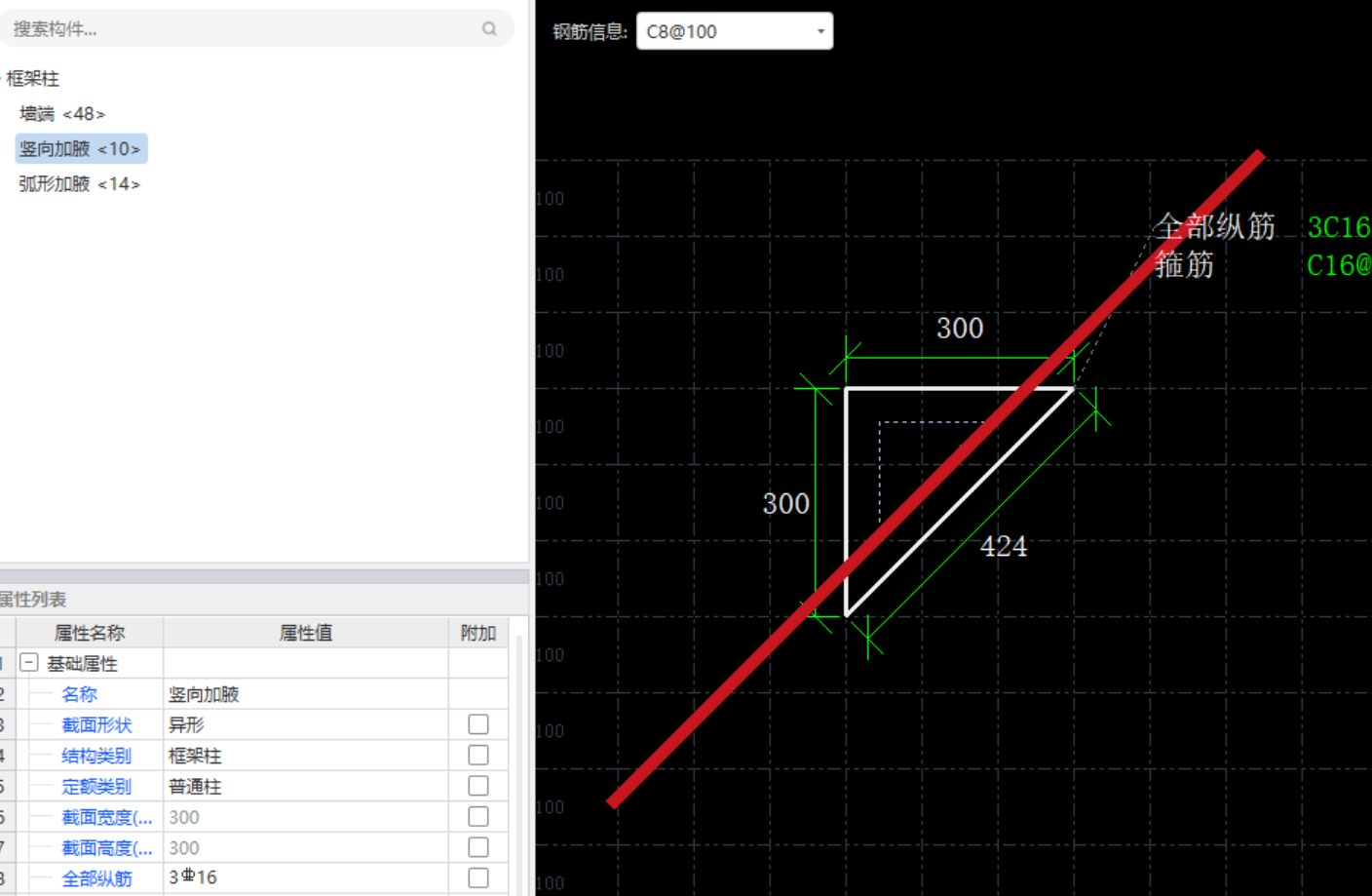Viewport: 1372px width, 896px height.
Task: Click the top 300 width dimension
Action: (x=960, y=329)
